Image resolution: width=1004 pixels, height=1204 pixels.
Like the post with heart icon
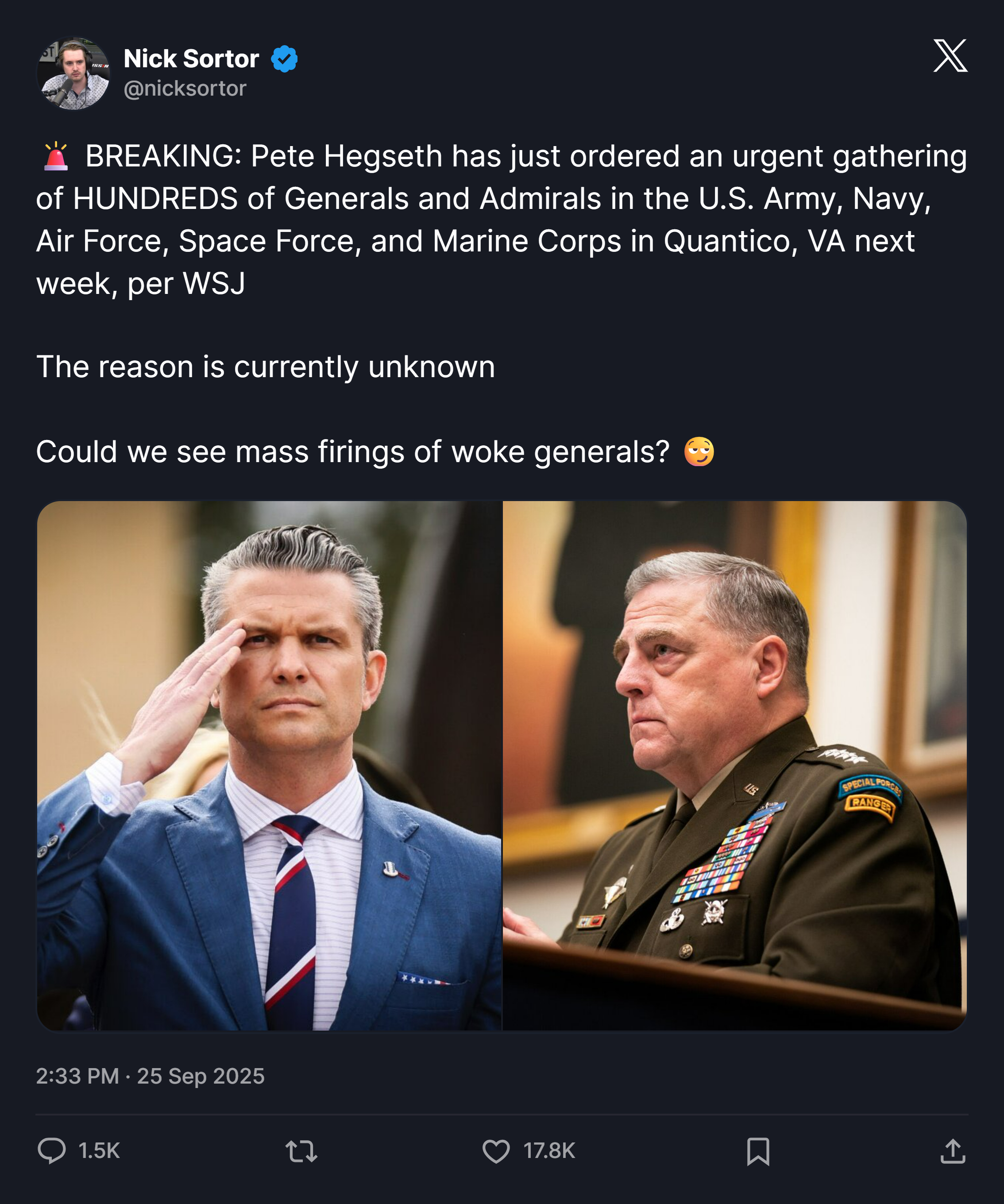496,1151
